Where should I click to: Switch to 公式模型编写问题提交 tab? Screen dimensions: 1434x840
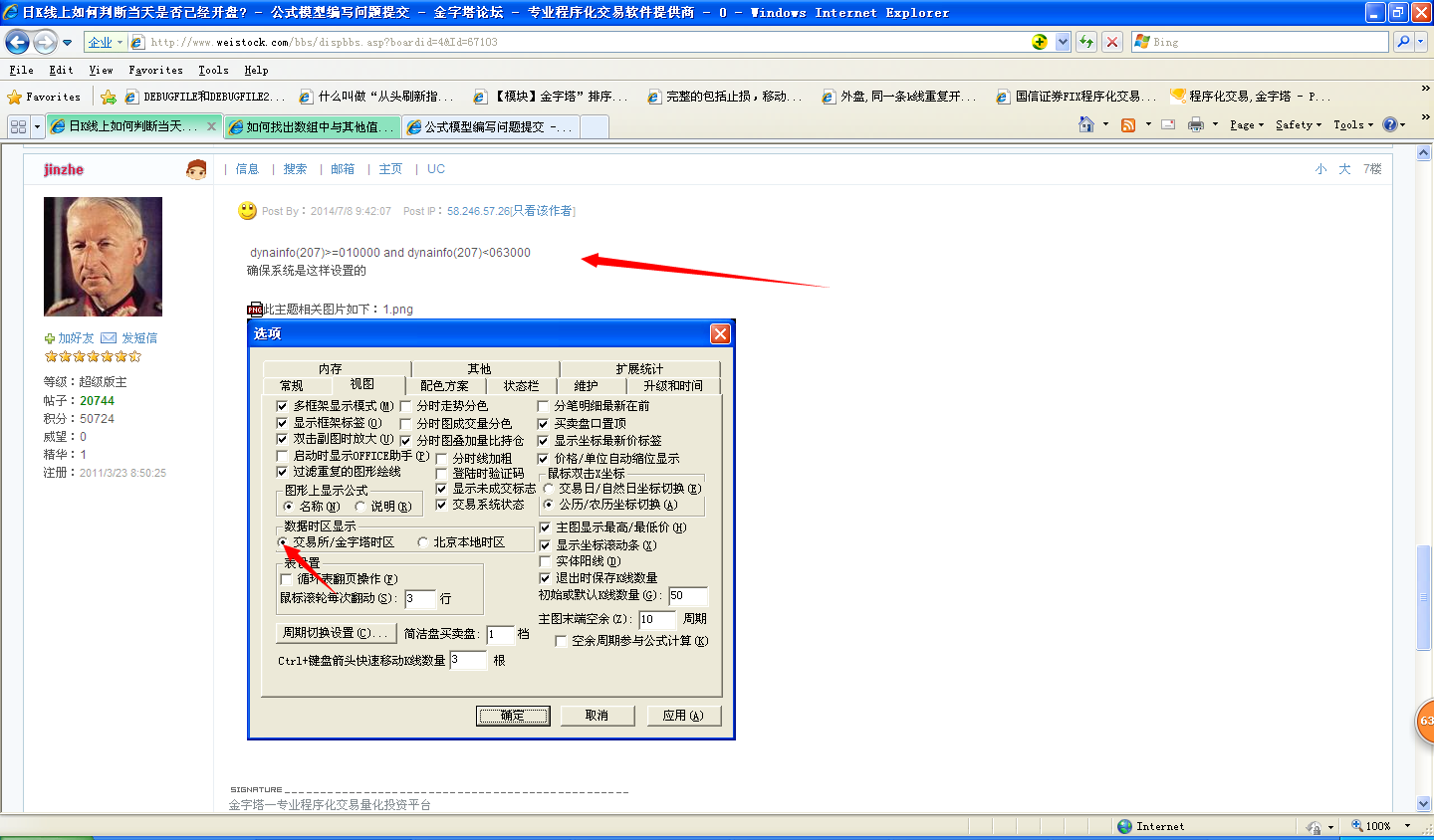[x=490, y=126]
